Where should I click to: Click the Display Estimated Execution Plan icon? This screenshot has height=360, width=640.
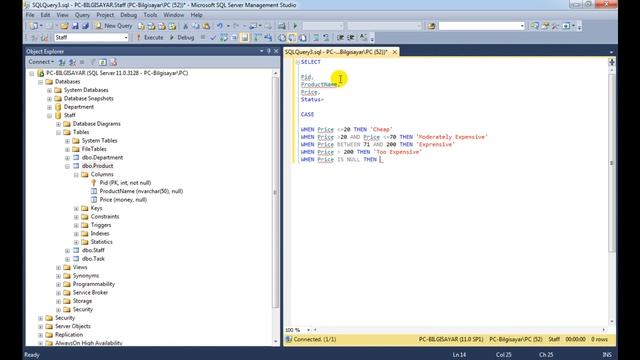[x=224, y=38]
